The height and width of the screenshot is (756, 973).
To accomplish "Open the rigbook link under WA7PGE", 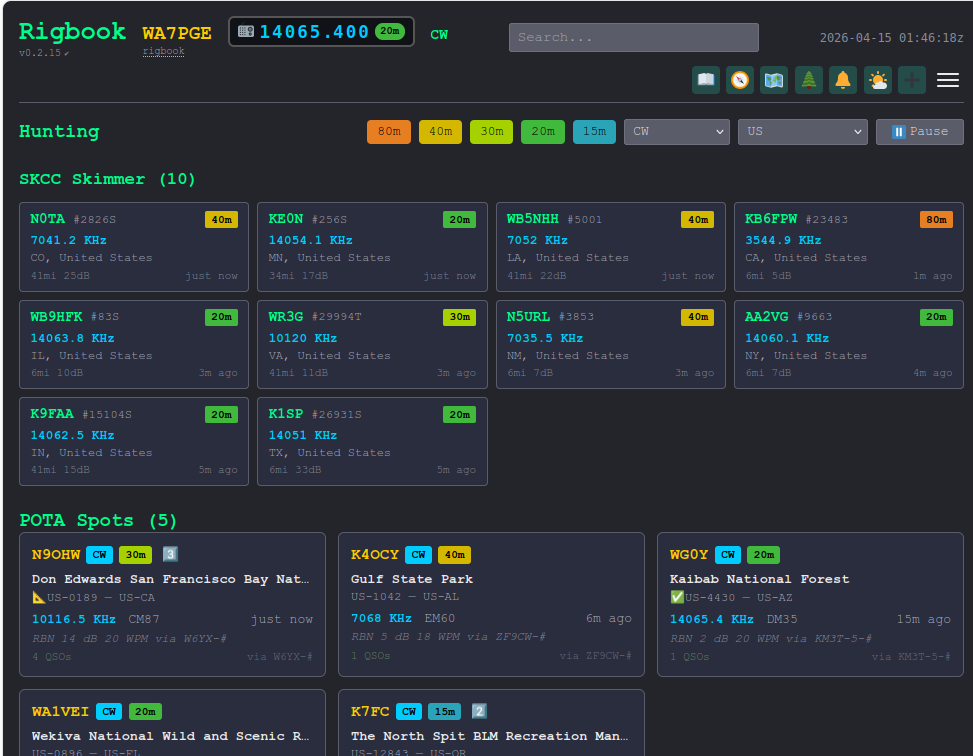I will click(163, 51).
